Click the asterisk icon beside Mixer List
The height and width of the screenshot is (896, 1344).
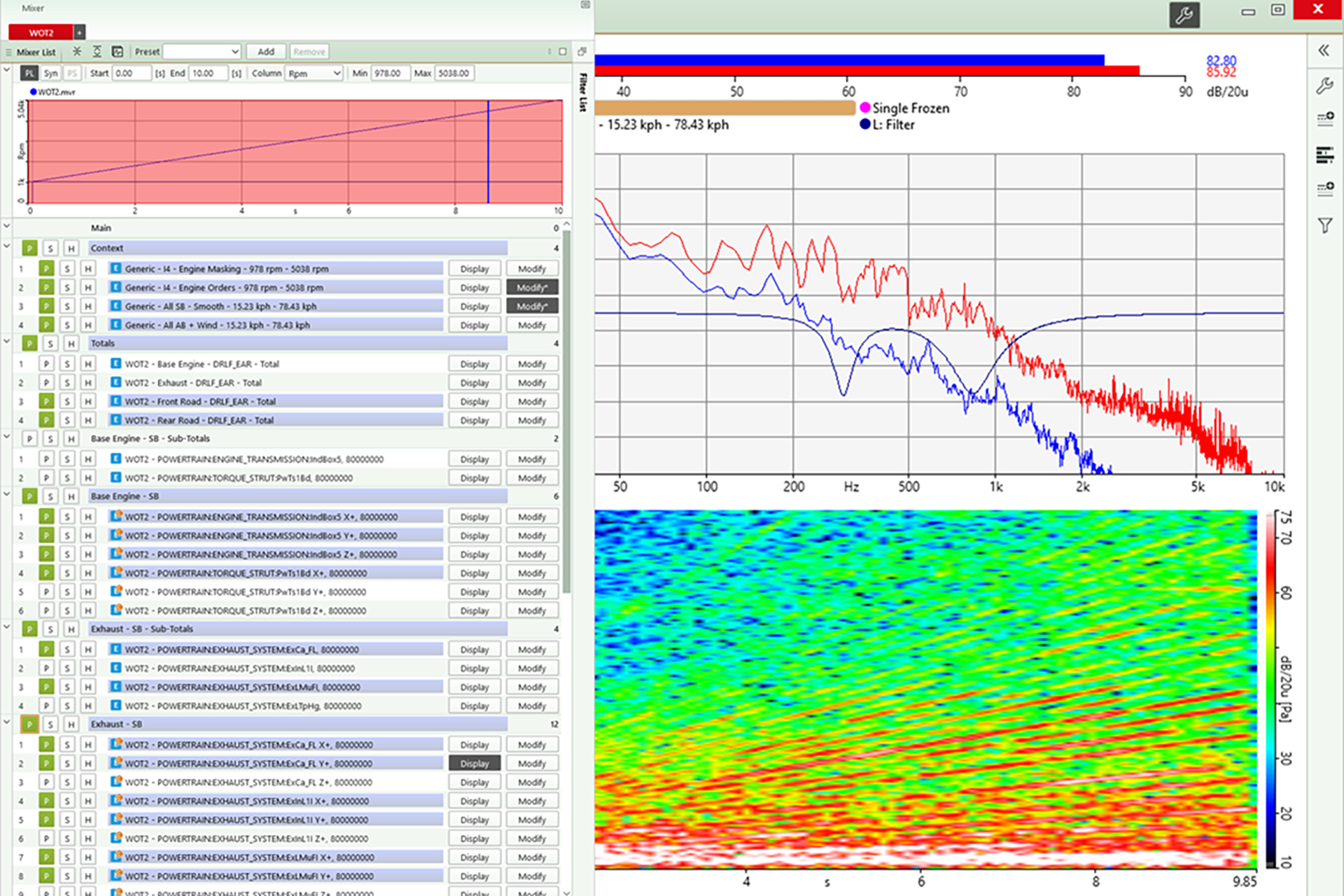coord(77,52)
